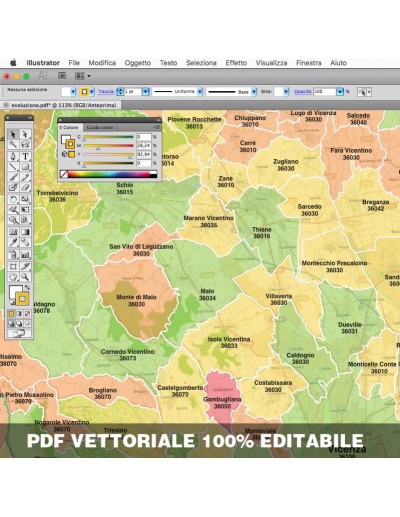Select the Mesh tool

pyautogui.click(x=13, y=232)
